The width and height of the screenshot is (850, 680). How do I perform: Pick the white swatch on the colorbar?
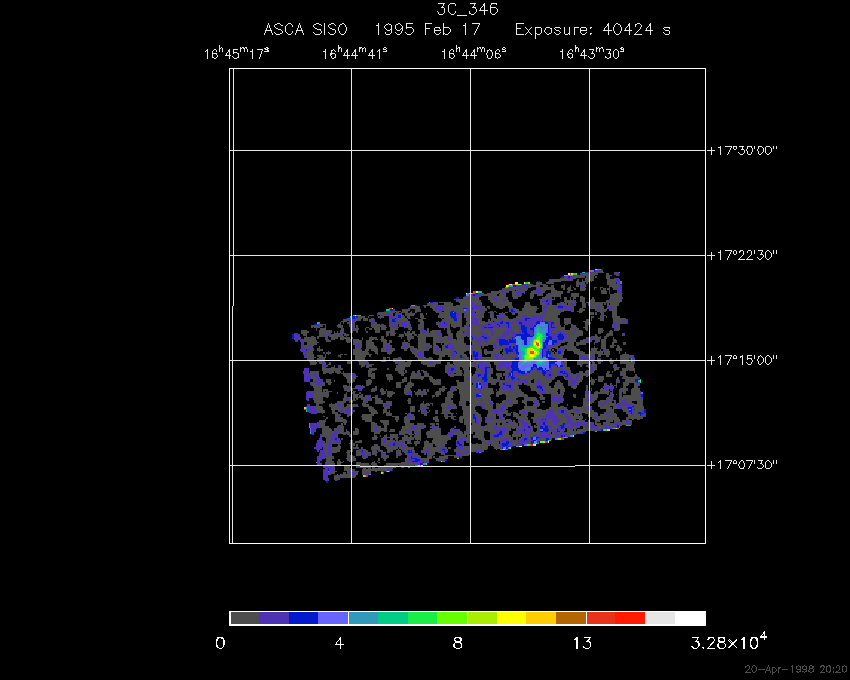tap(690, 618)
